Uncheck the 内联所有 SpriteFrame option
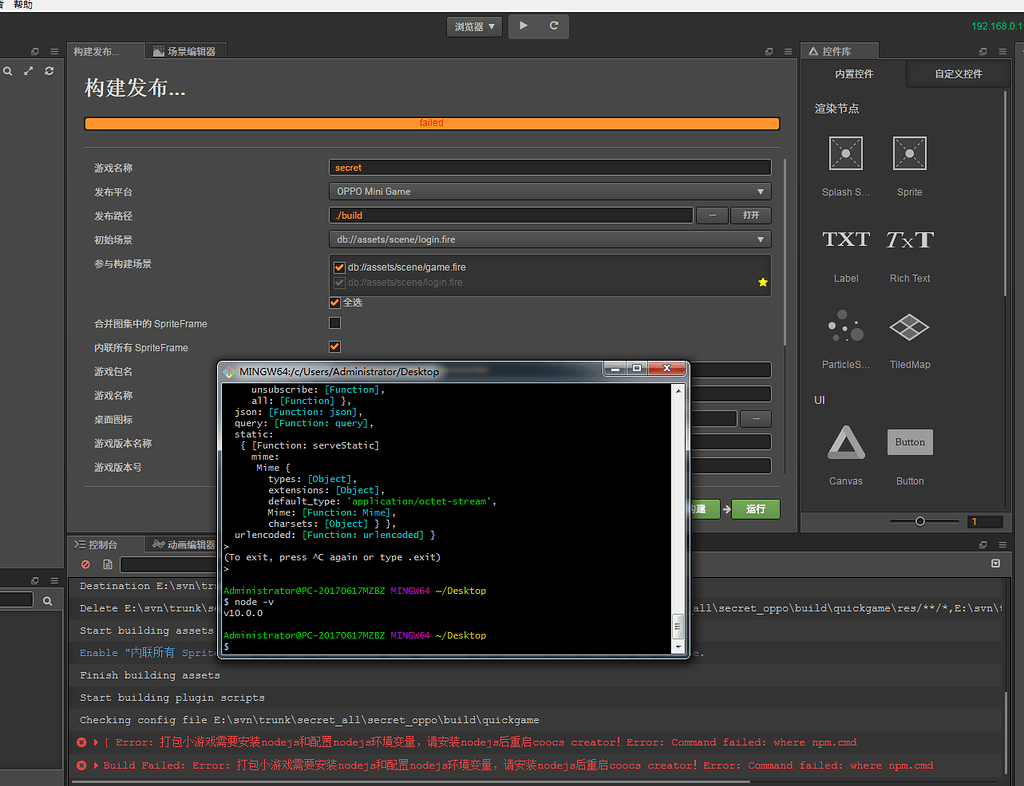1024x786 pixels. point(337,345)
